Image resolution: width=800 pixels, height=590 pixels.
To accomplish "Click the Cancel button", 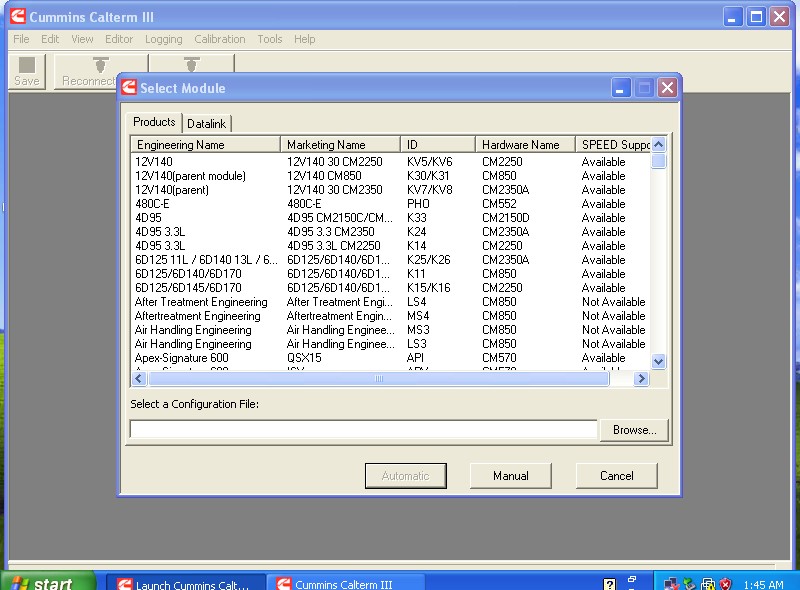I will pos(616,476).
